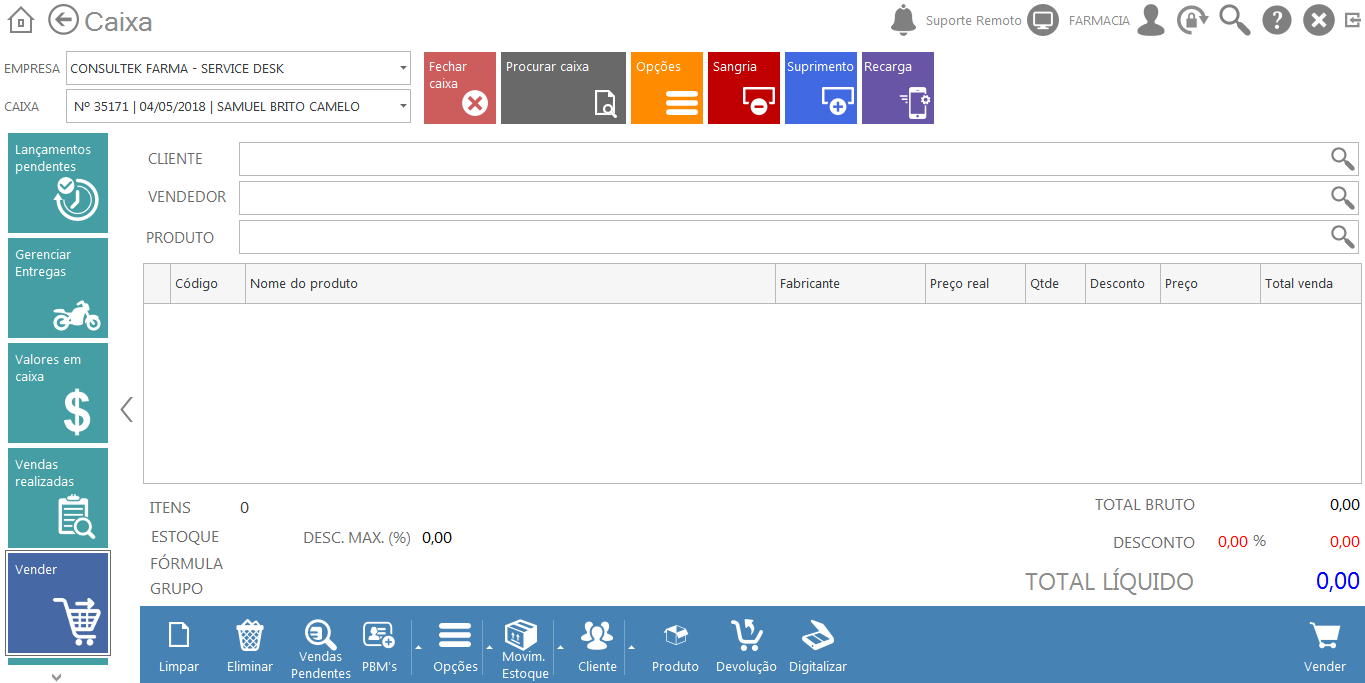This screenshot has height=683, width=1365.
Task: Click Limpar in the bottom toolbar
Action: tap(179, 646)
